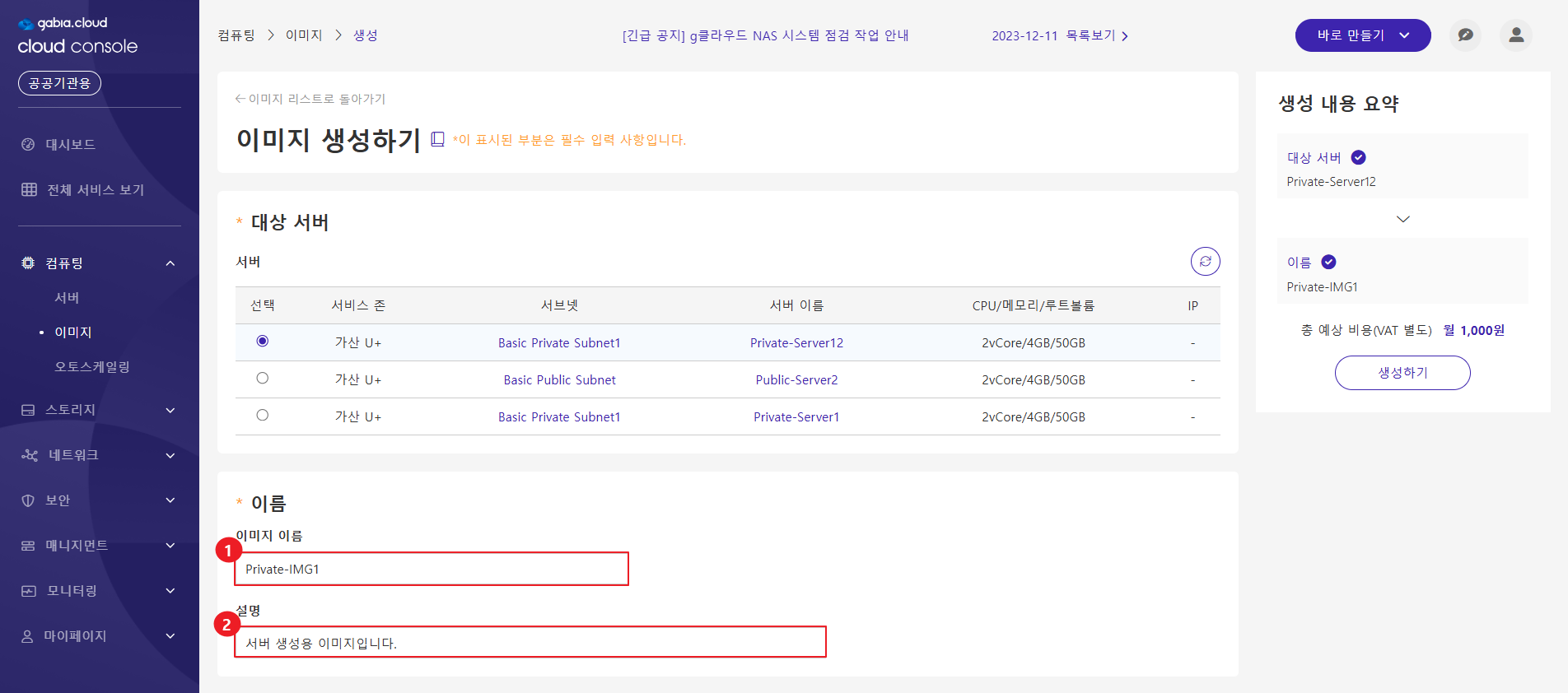This screenshot has height=693, width=1568.
Task: Open the user profile icon
Action: [x=1515, y=35]
